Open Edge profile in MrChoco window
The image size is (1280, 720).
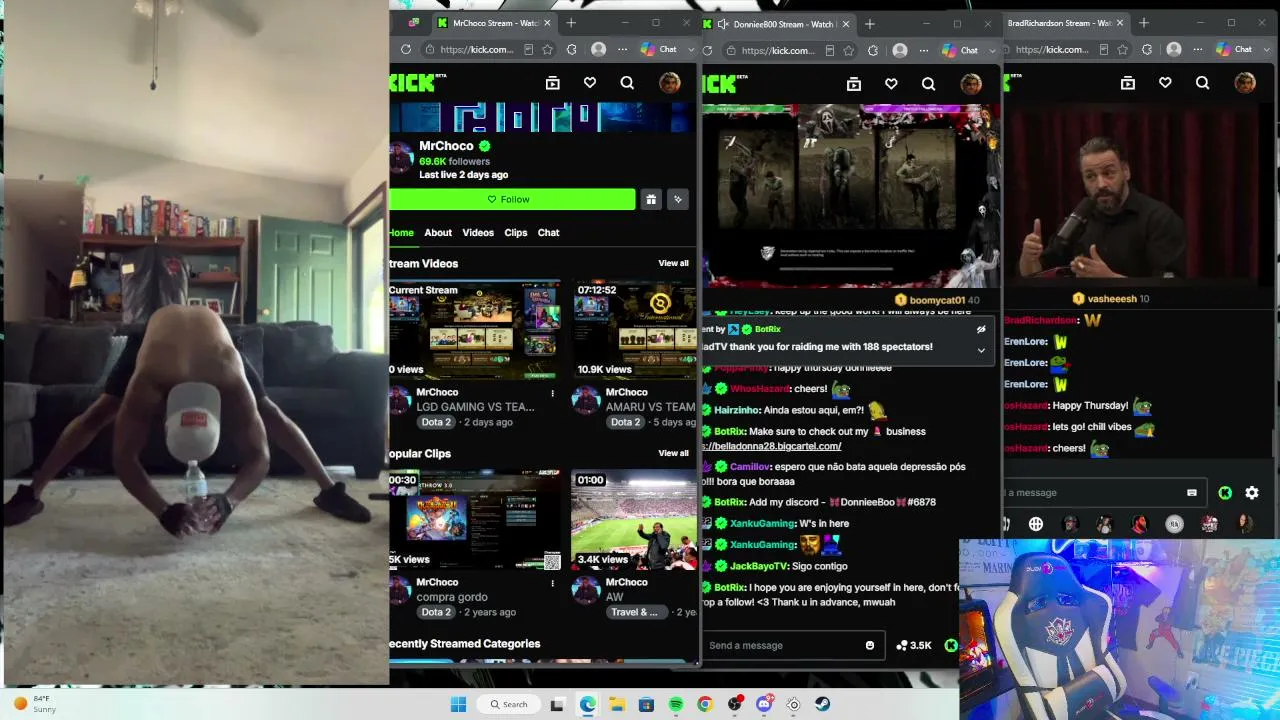[x=598, y=49]
